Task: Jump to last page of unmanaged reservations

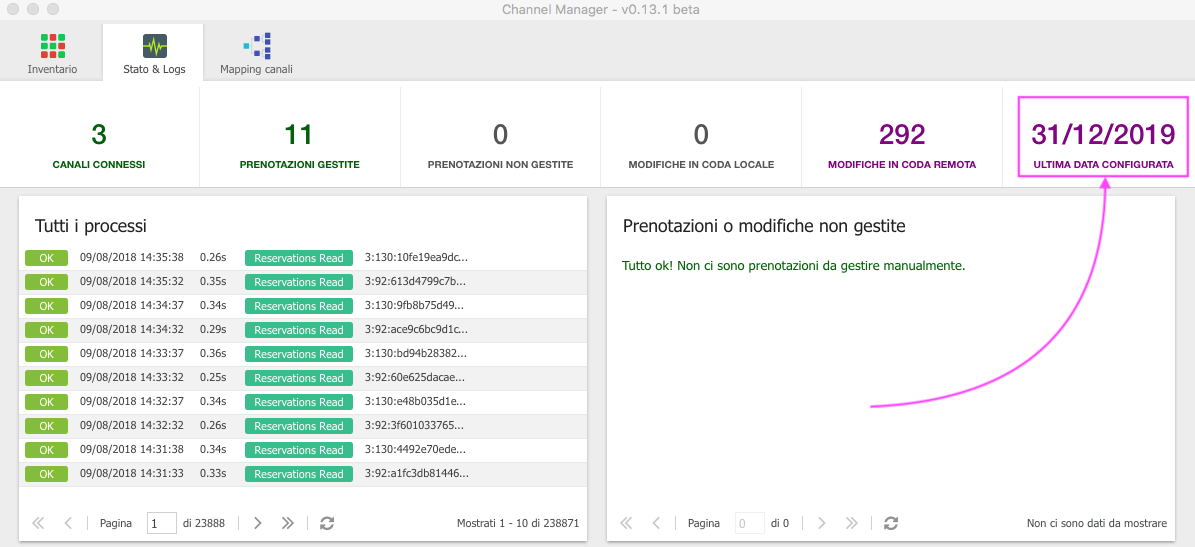Action: [x=851, y=523]
